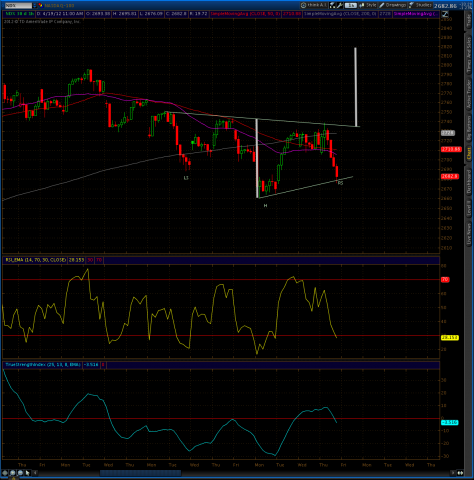
Task: Select the pointer cursor tool icon
Action: tap(28, 473)
